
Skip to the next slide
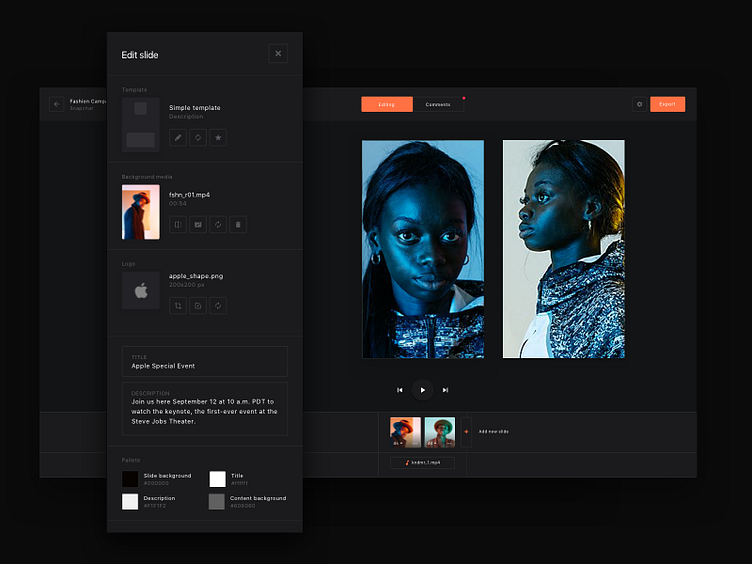(446, 390)
